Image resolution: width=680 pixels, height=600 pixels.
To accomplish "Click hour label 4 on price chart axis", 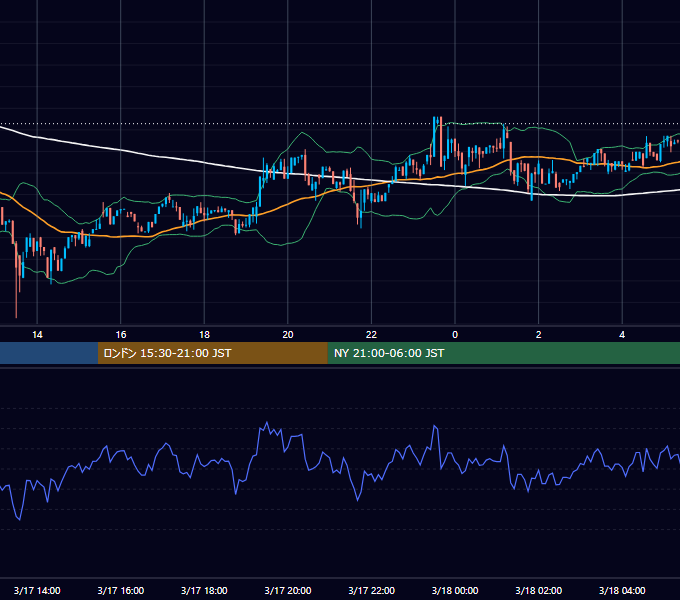I will click(622, 335).
